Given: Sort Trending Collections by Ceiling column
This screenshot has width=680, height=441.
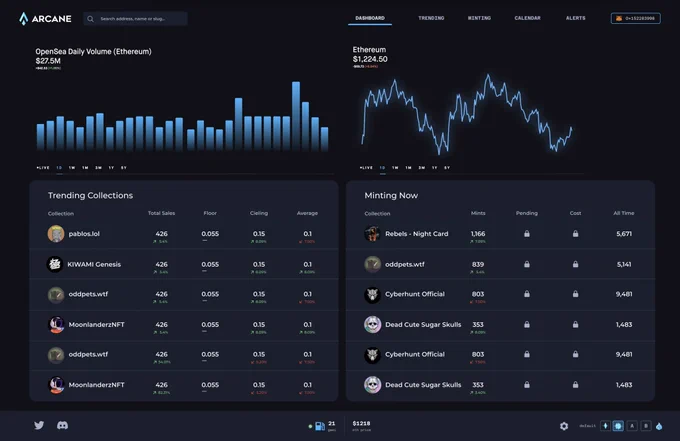Looking at the screenshot, I should click(259, 213).
